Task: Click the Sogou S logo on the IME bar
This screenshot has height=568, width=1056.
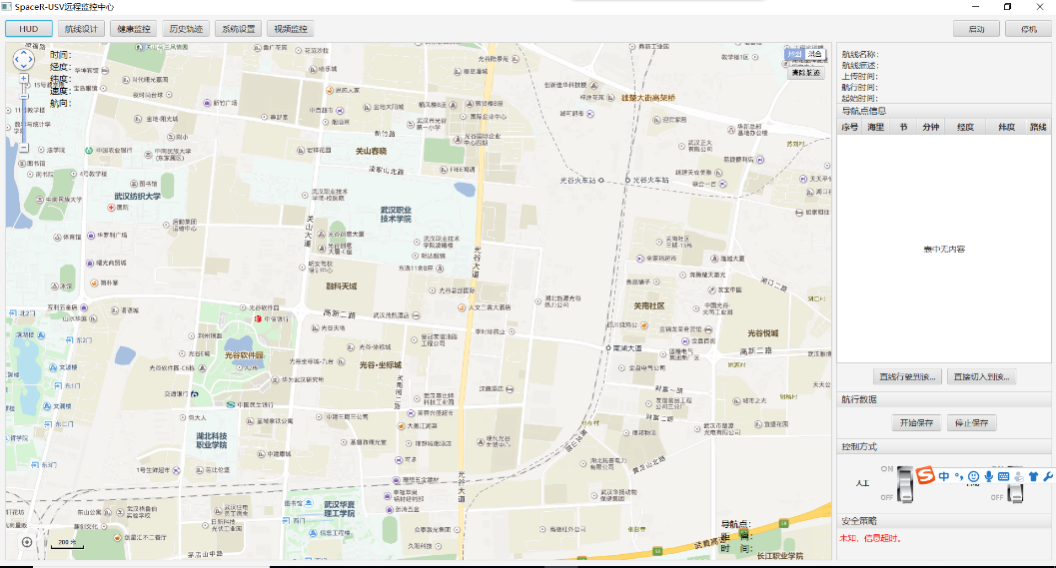Action: click(x=925, y=476)
